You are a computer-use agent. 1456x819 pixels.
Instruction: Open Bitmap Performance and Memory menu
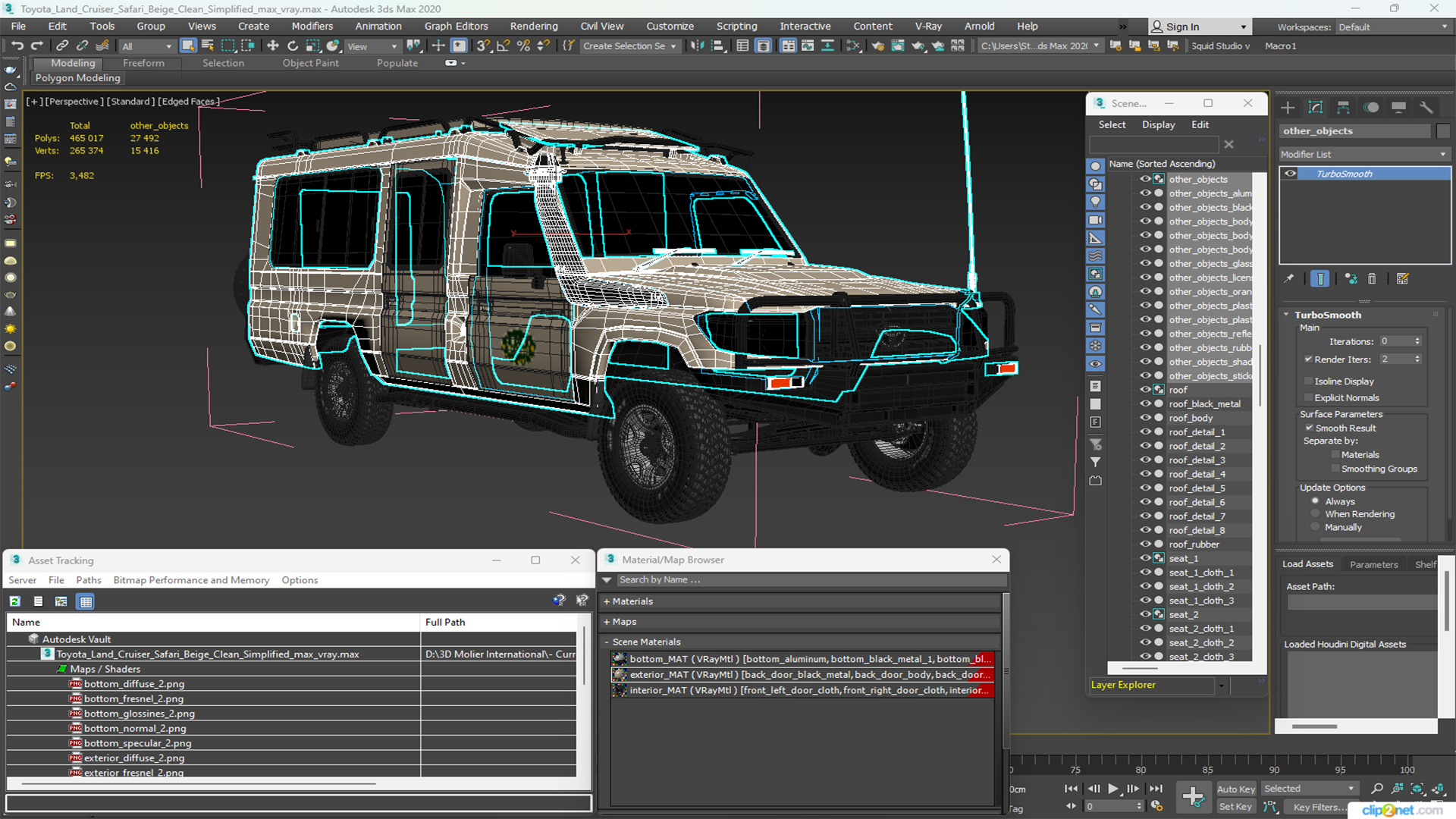(x=191, y=580)
